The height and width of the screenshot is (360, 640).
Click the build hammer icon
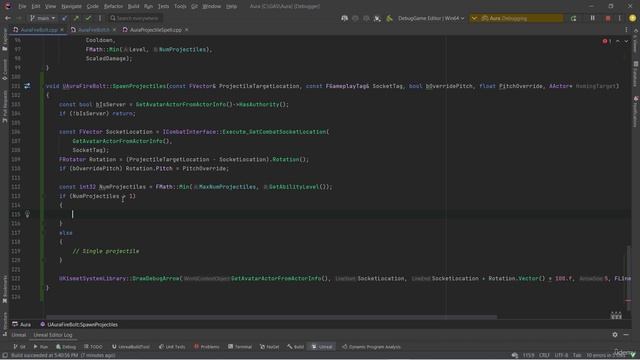(389, 18)
